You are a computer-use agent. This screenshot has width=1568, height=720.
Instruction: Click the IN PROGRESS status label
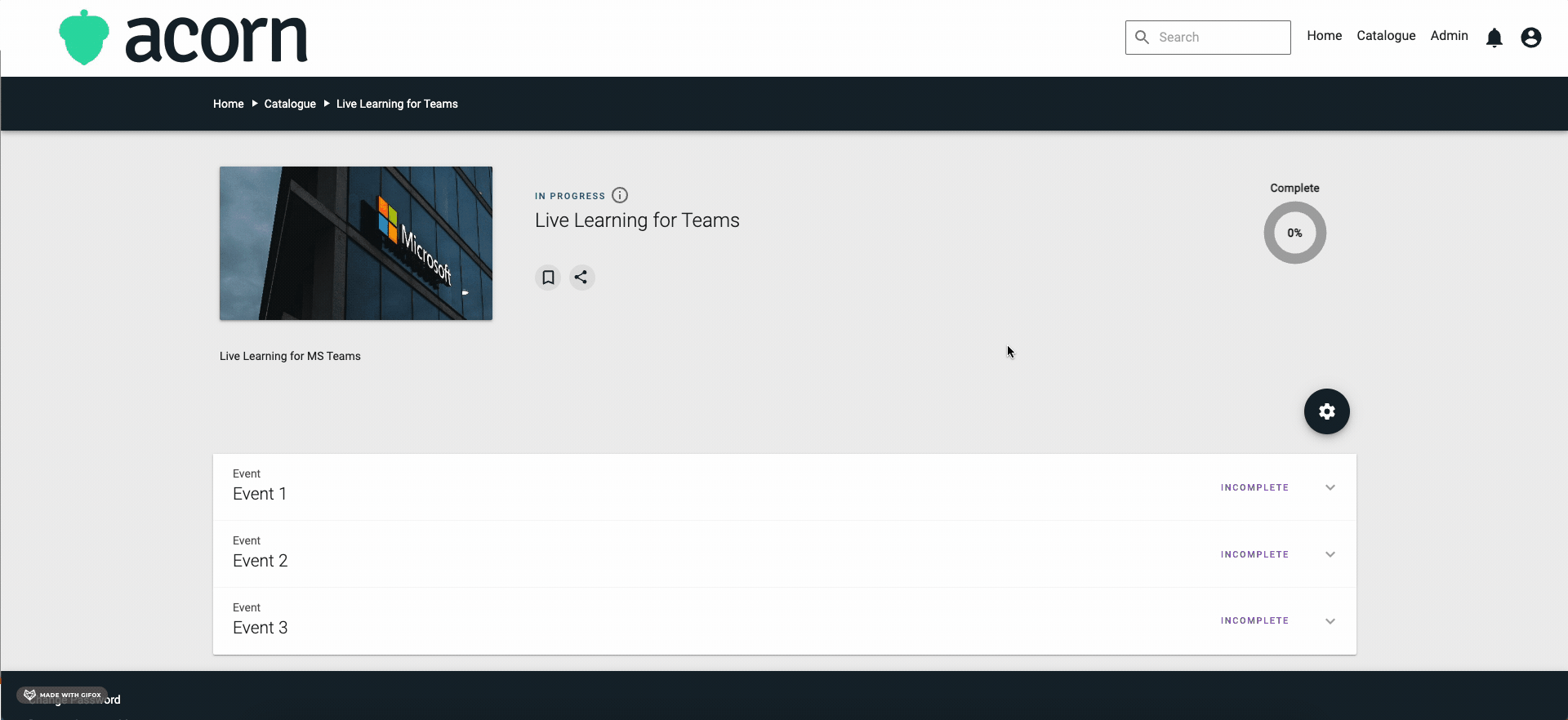click(x=570, y=196)
